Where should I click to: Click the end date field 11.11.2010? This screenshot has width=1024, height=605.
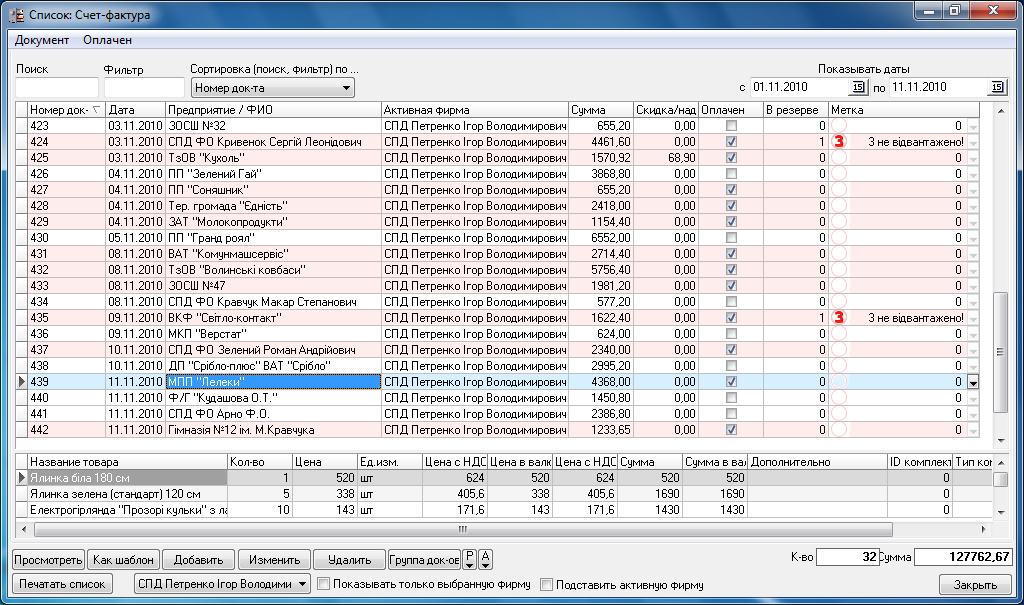coord(939,88)
